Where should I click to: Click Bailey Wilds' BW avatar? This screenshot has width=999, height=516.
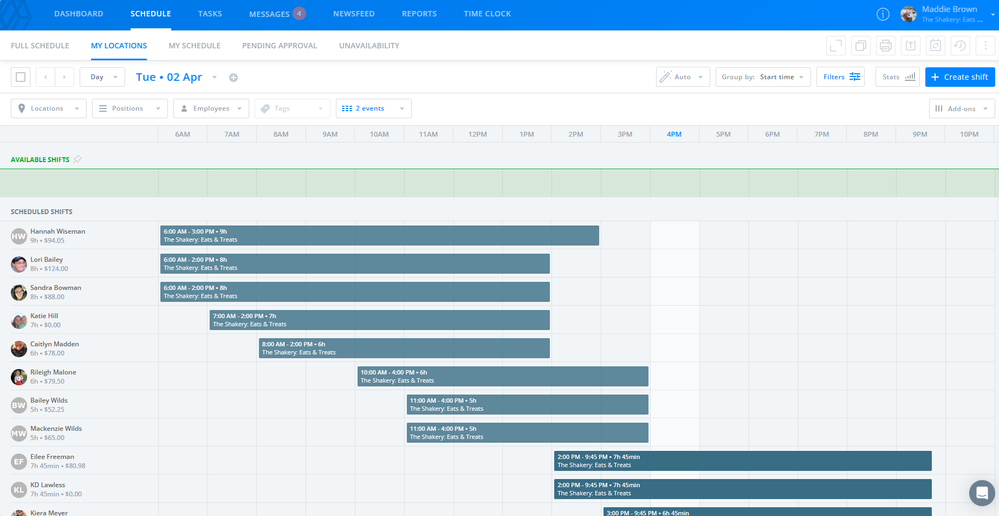pos(18,405)
